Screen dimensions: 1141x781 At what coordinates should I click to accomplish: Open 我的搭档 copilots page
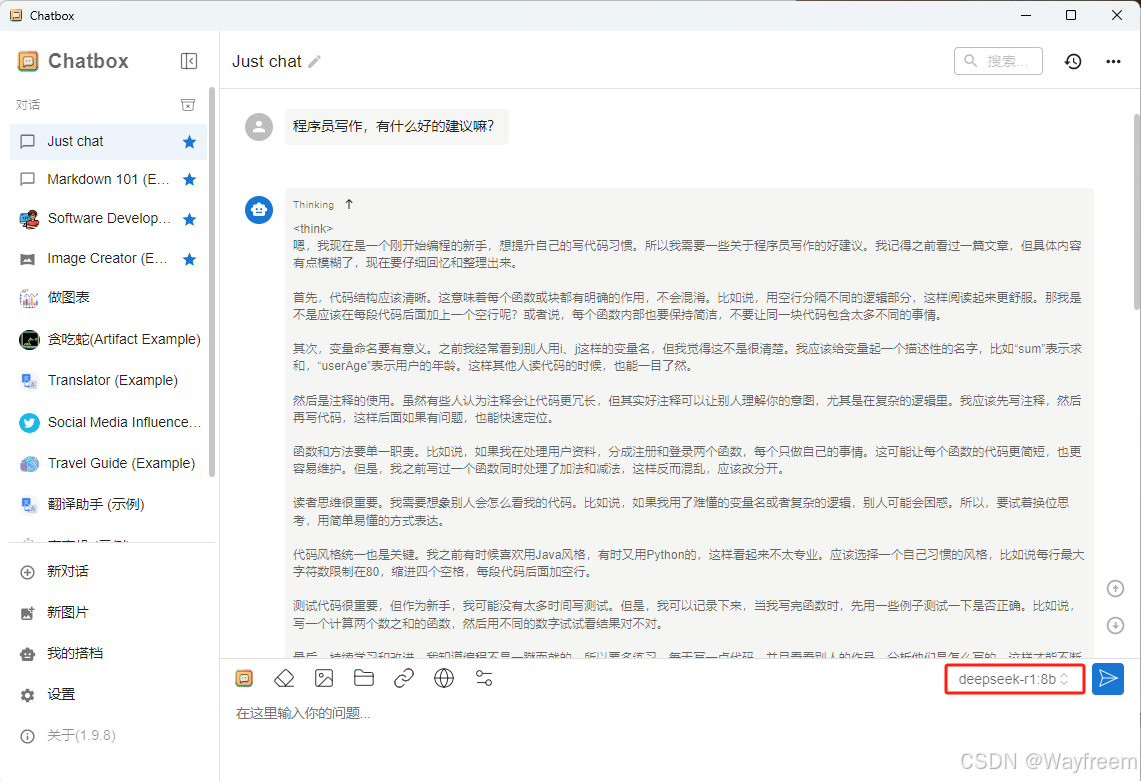tap(108, 653)
